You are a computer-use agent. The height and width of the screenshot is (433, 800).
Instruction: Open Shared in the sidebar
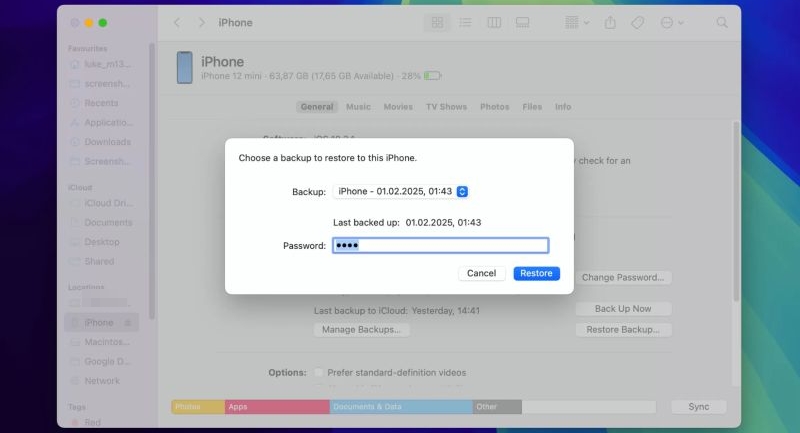101,261
